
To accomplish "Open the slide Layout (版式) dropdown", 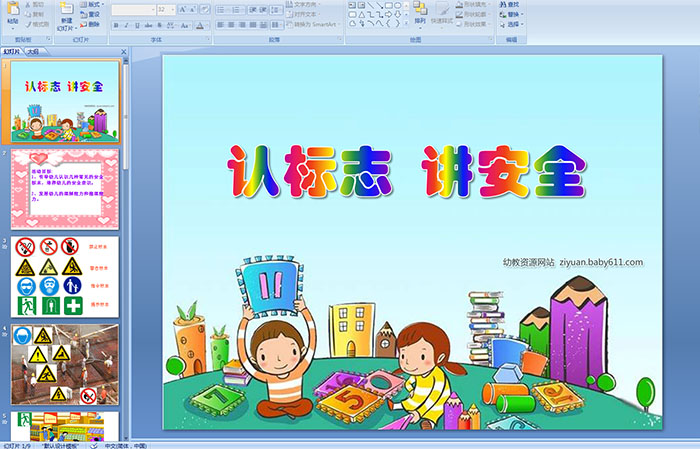I will (92, 4).
